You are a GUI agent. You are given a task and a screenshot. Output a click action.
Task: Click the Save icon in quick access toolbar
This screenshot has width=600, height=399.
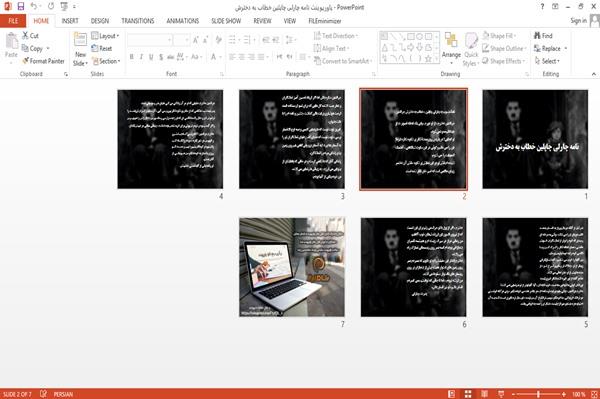point(21,7)
